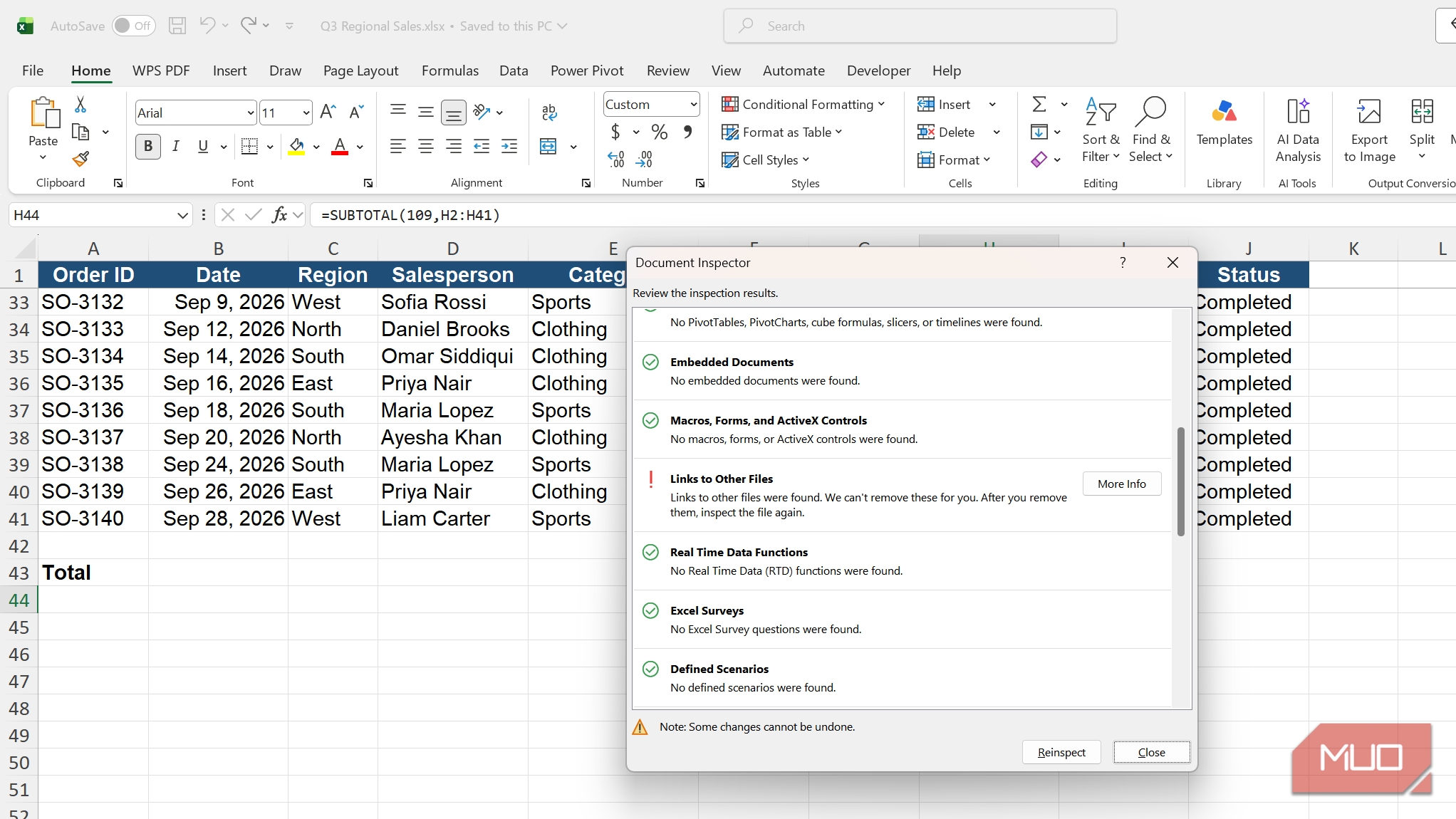Click the Fill down arrow icon

click(x=1039, y=132)
